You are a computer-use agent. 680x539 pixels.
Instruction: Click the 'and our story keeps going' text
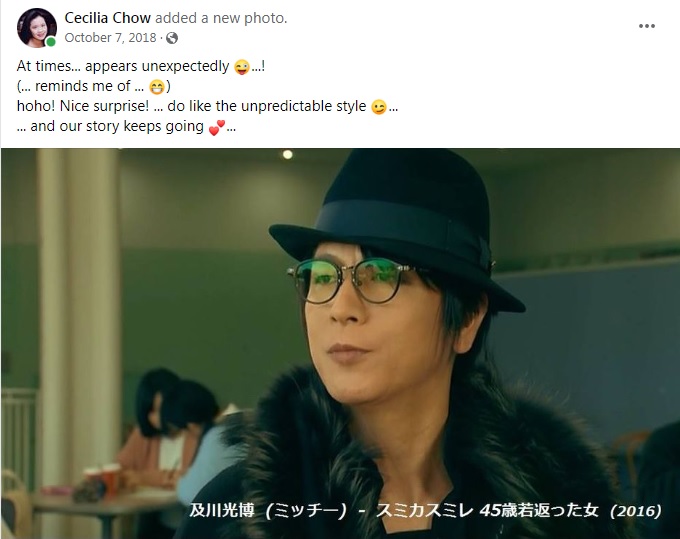point(117,126)
